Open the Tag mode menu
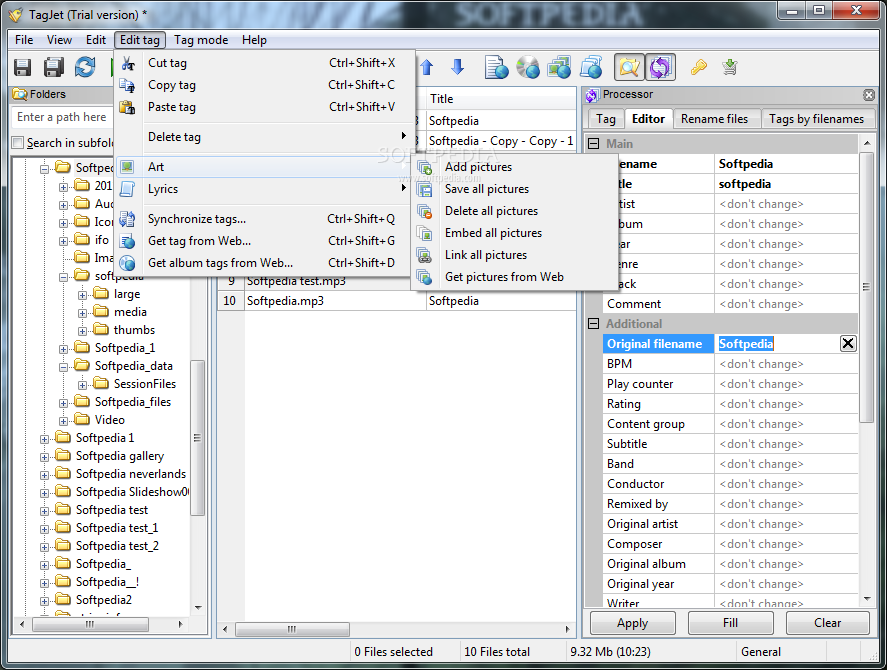 pos(201,40)
